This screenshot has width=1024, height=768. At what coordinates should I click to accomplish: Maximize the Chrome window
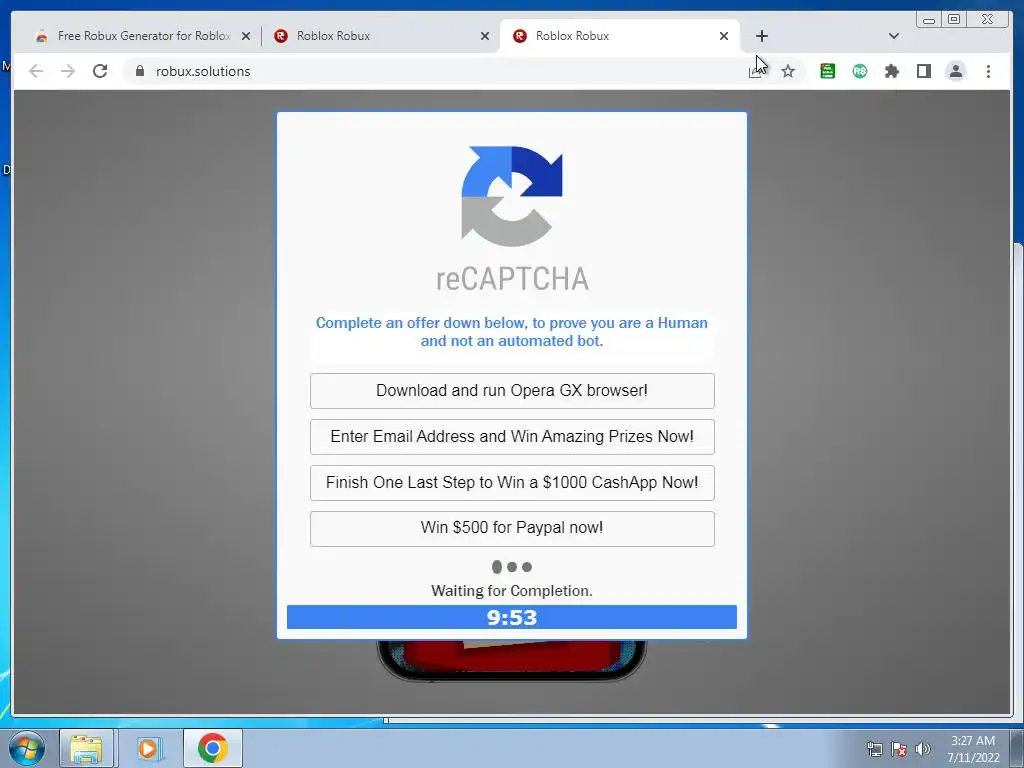click(x=953, y=20)
